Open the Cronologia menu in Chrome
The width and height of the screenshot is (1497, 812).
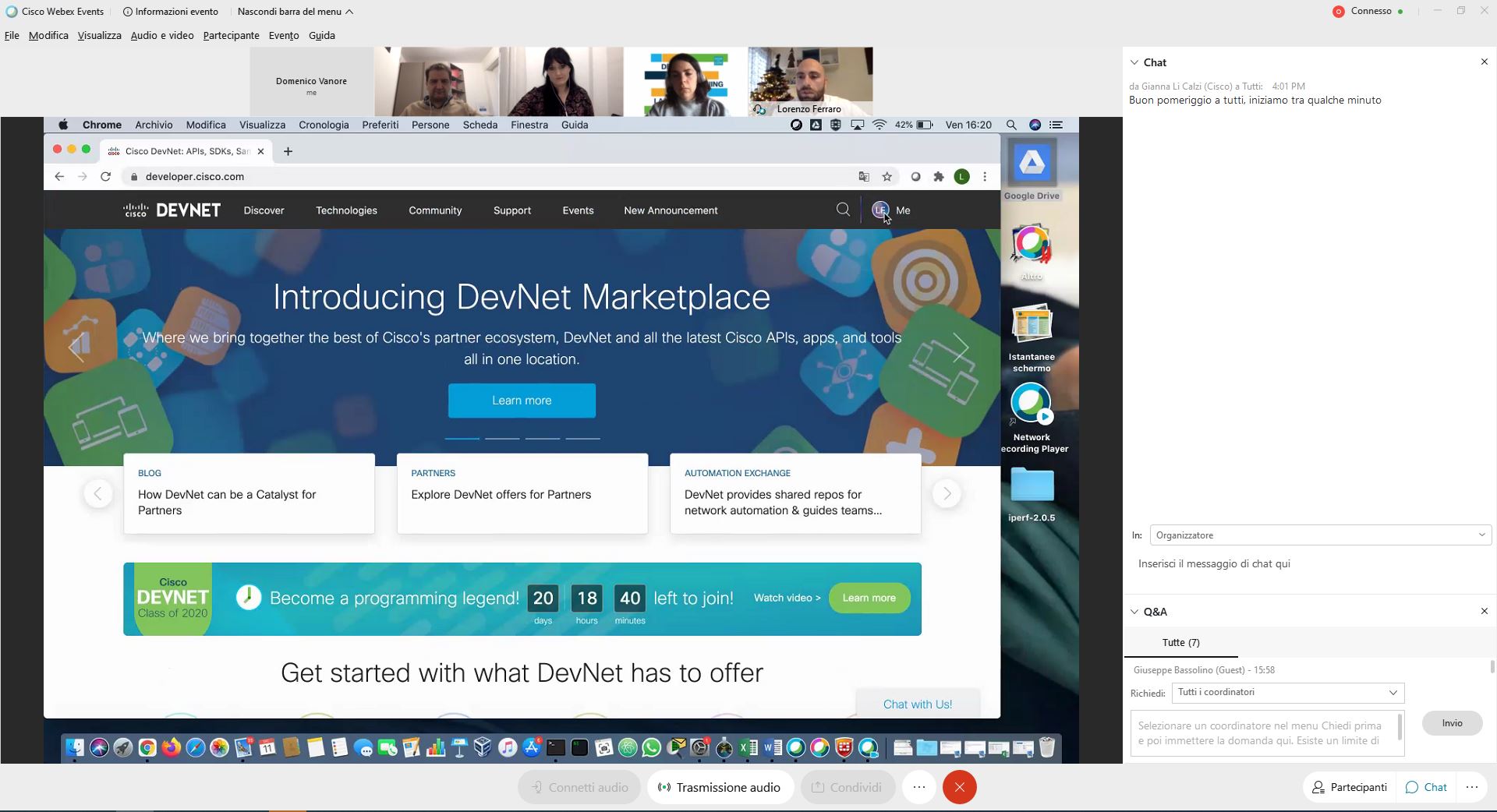[324, 125]
